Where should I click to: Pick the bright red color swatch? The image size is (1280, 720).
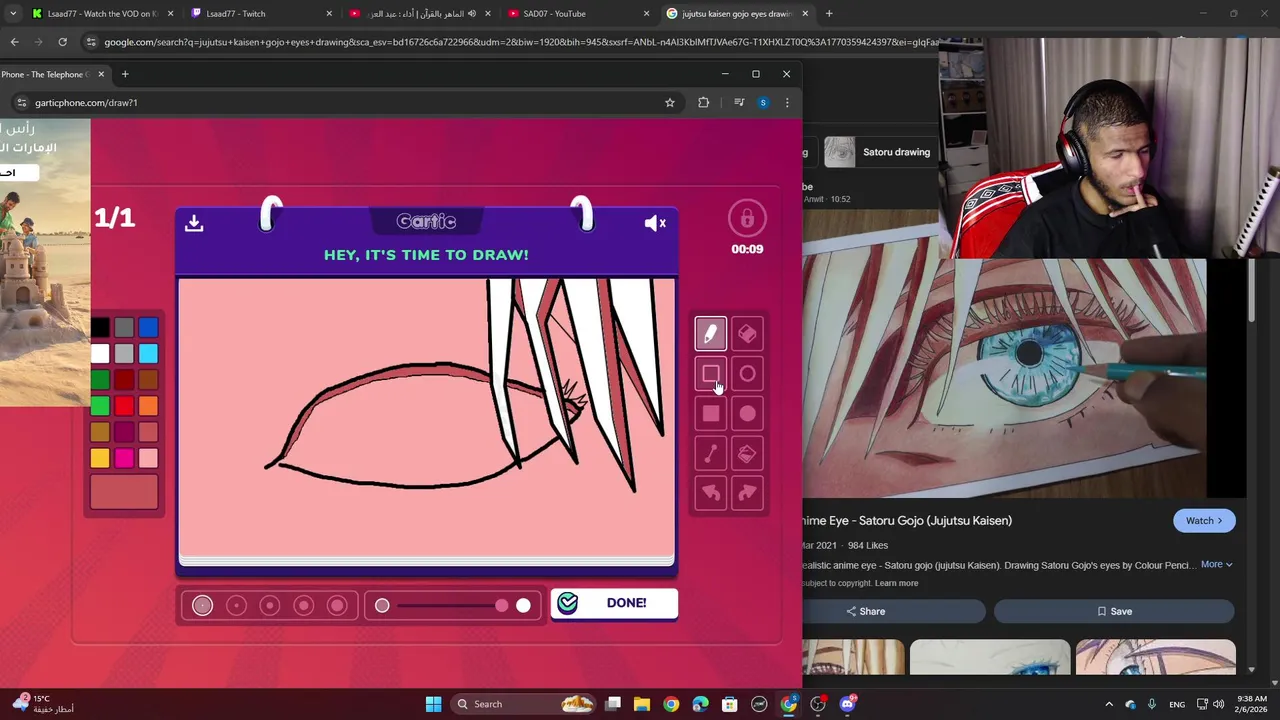[x=124, y=406]
